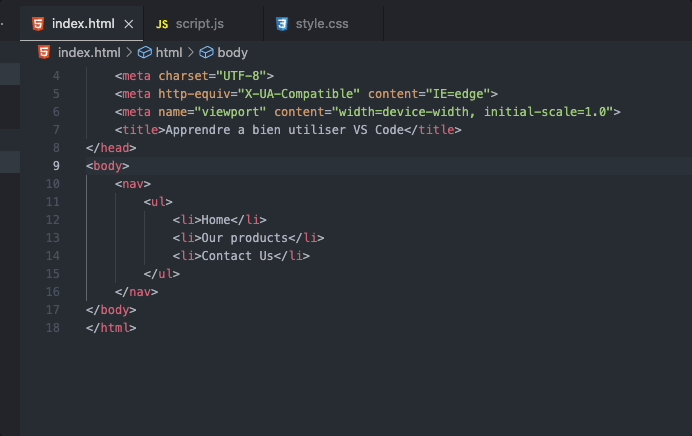
Task: Open index.html breadcrumb item
Action: click(89, 53)
